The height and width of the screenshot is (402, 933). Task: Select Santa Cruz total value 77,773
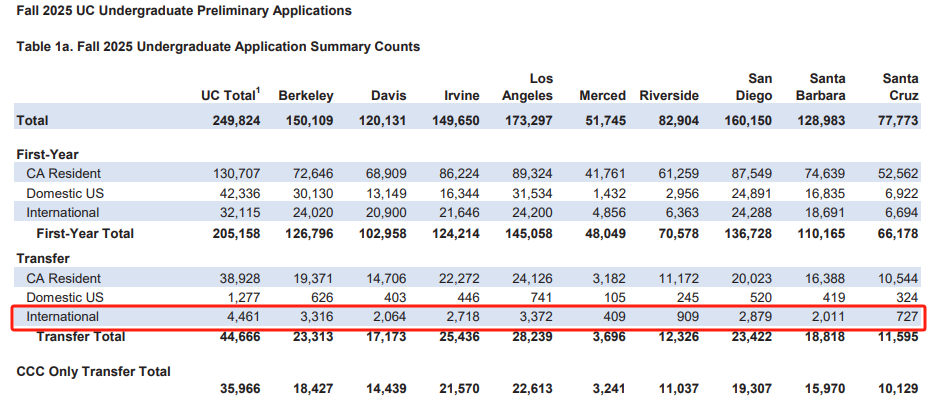(898, 121)
